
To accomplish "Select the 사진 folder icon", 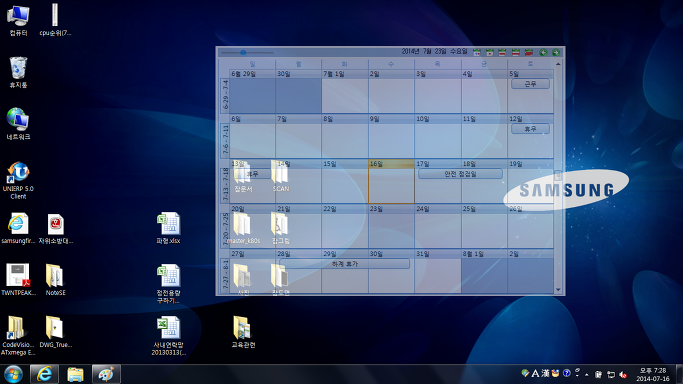I will (x=243, y=279).
